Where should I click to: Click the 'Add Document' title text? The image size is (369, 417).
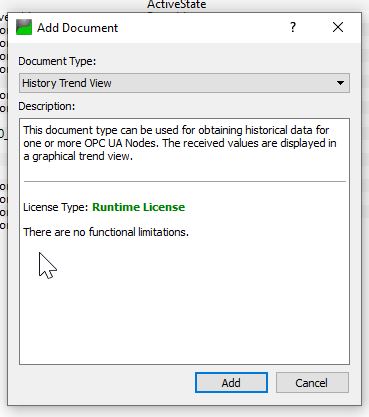pos(77,28)
